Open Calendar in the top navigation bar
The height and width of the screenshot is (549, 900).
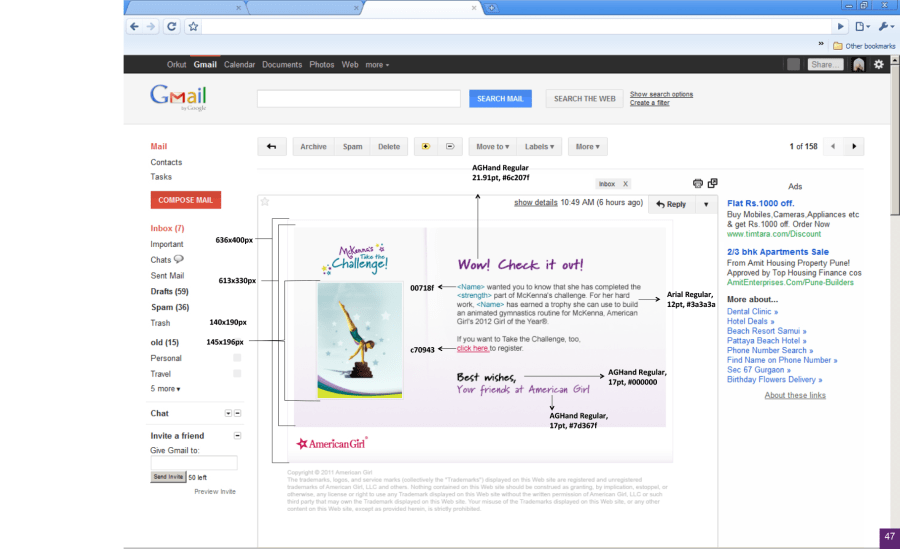(x=239, y=65)
